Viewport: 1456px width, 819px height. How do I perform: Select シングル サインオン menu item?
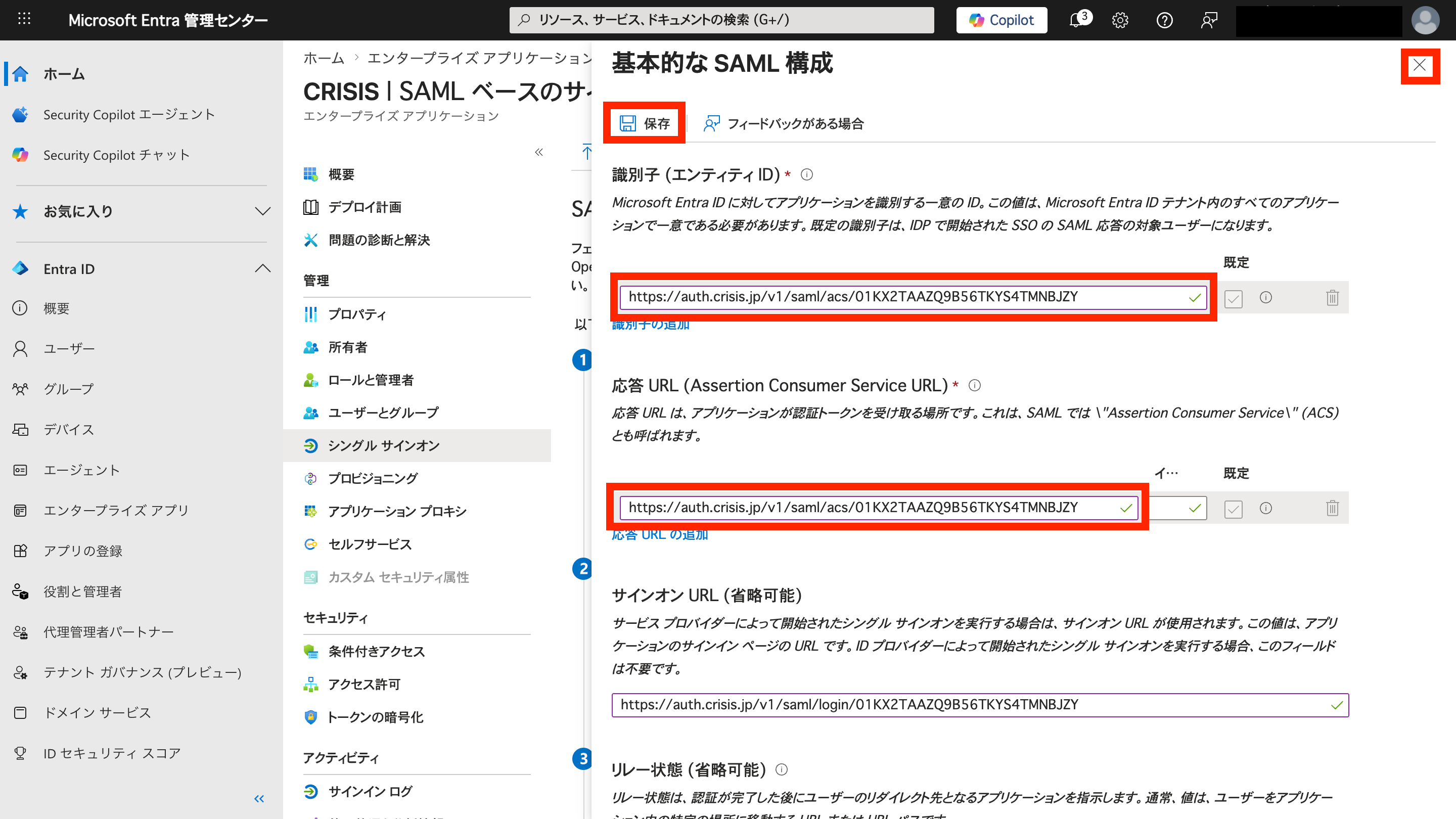point(417,445)
